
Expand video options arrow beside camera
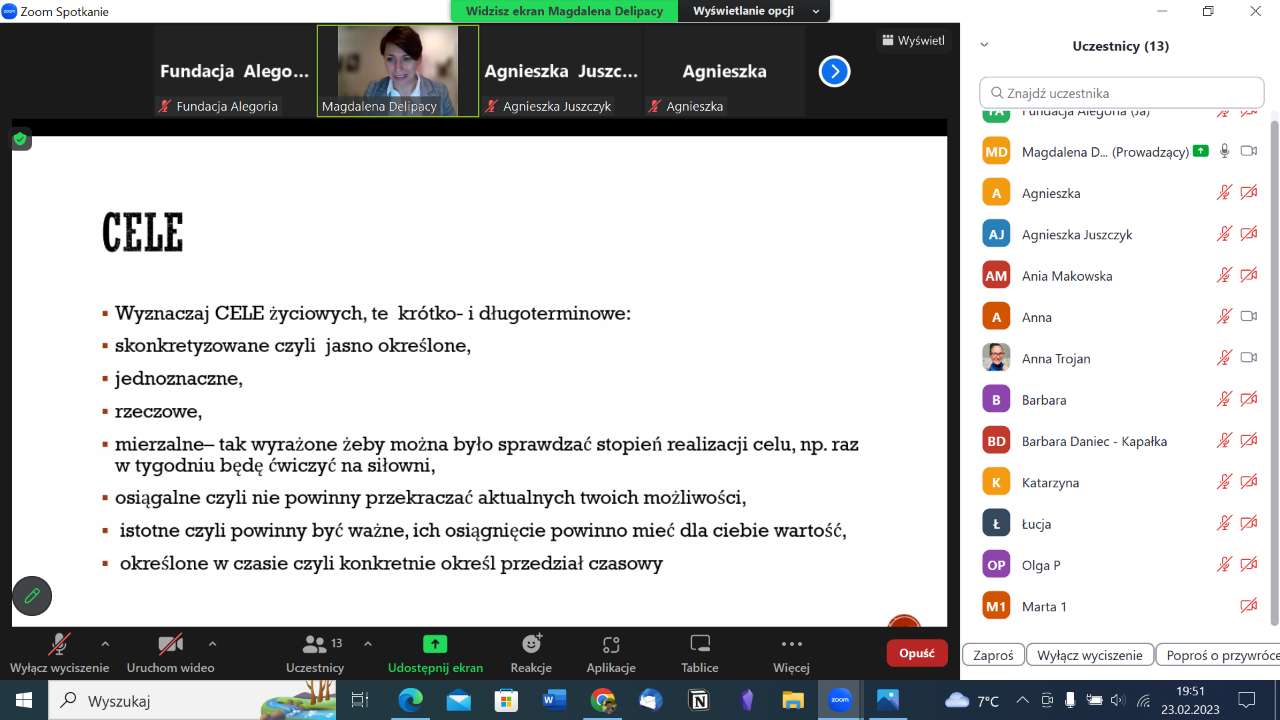[x=212, y=644]
